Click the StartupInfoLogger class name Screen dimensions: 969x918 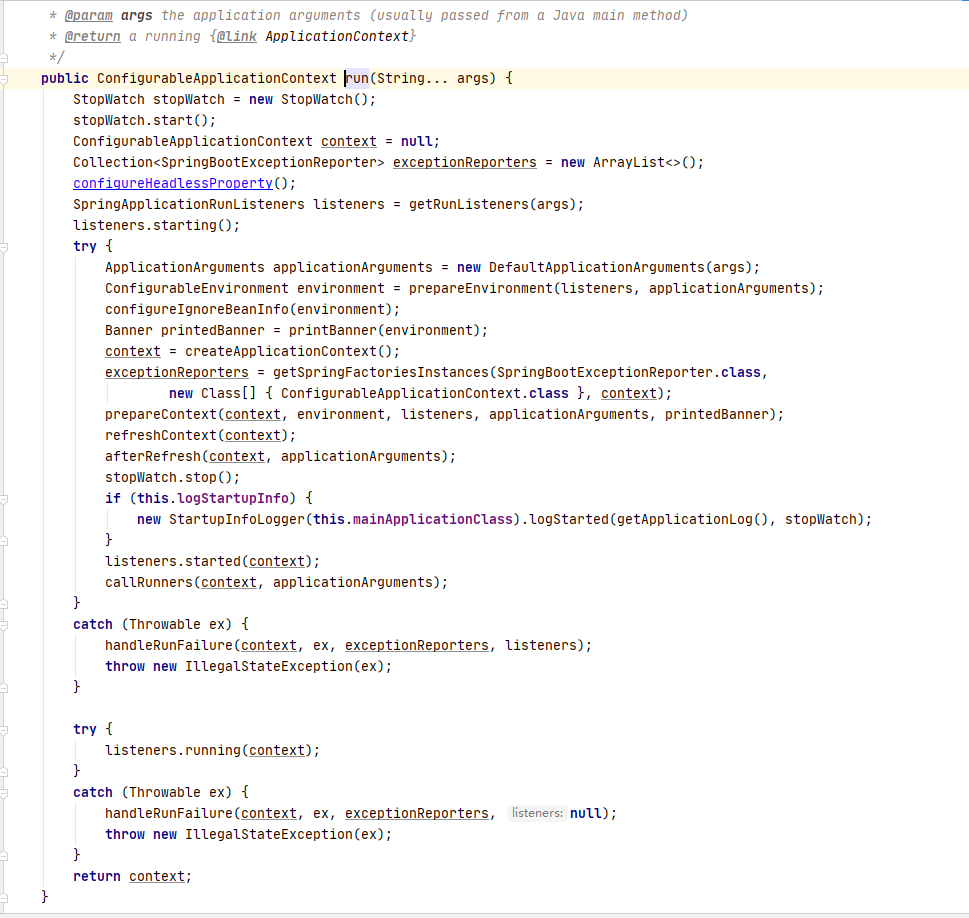pyautogui.click(x=236, y=519)
